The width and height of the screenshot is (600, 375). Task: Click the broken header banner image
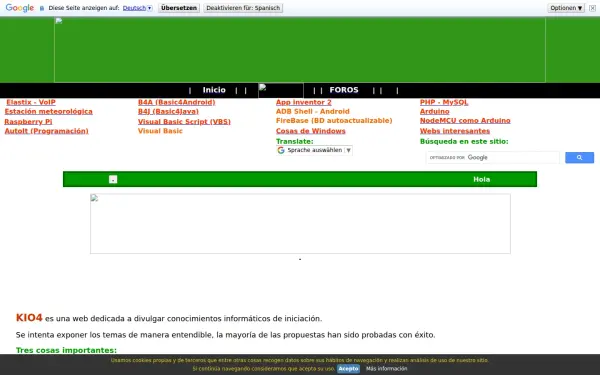tap(300, 50)
